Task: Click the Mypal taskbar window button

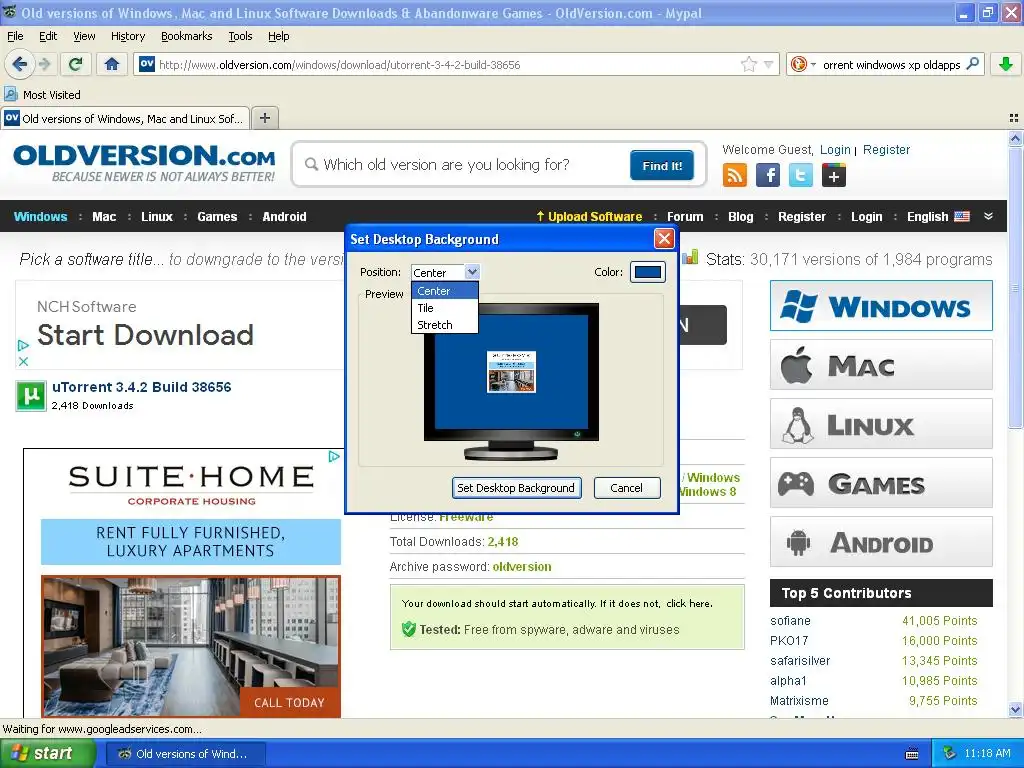Action: (x=186, y=754)
